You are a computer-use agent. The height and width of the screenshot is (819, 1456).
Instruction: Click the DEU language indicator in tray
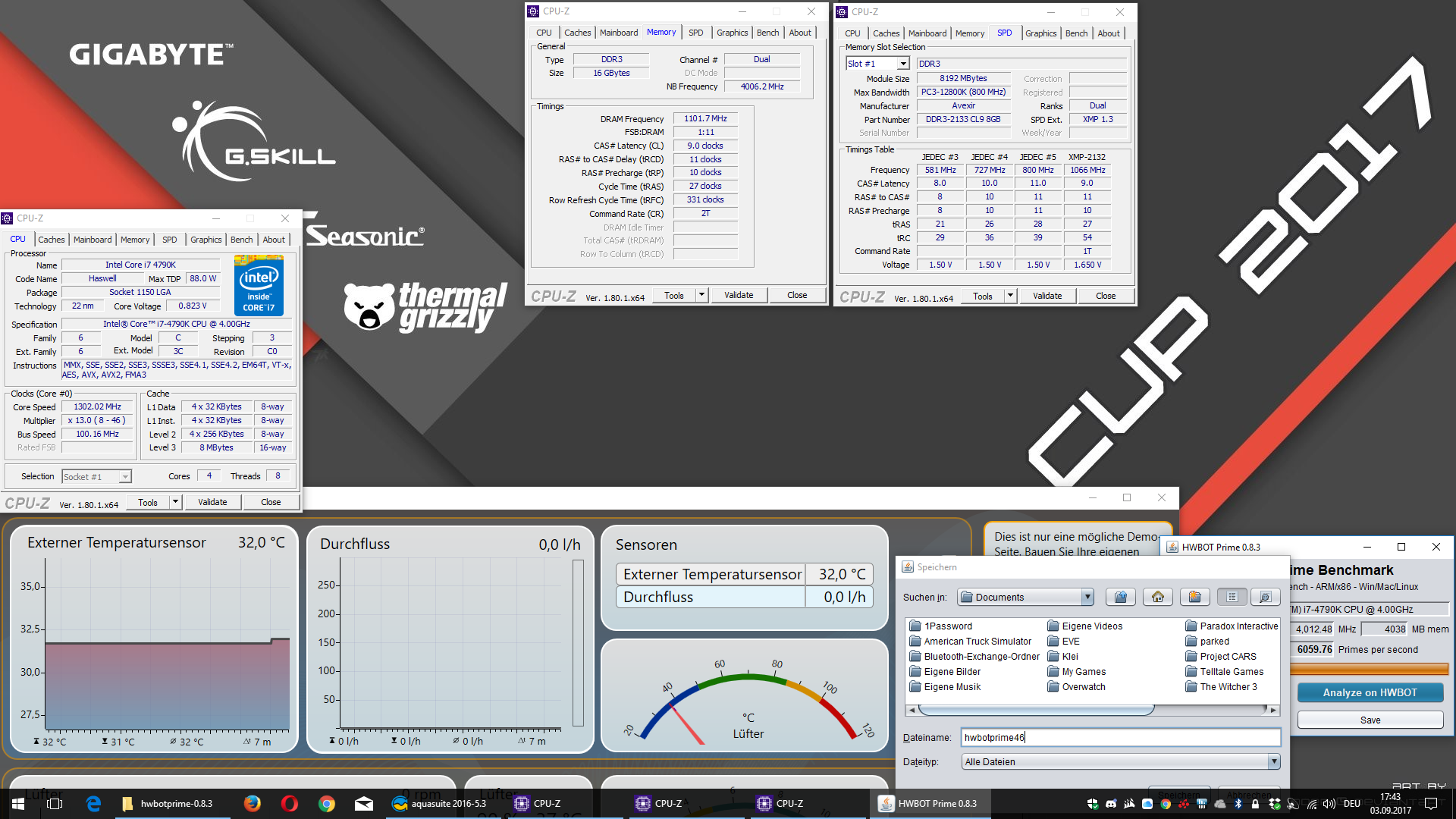(1352, 804)
